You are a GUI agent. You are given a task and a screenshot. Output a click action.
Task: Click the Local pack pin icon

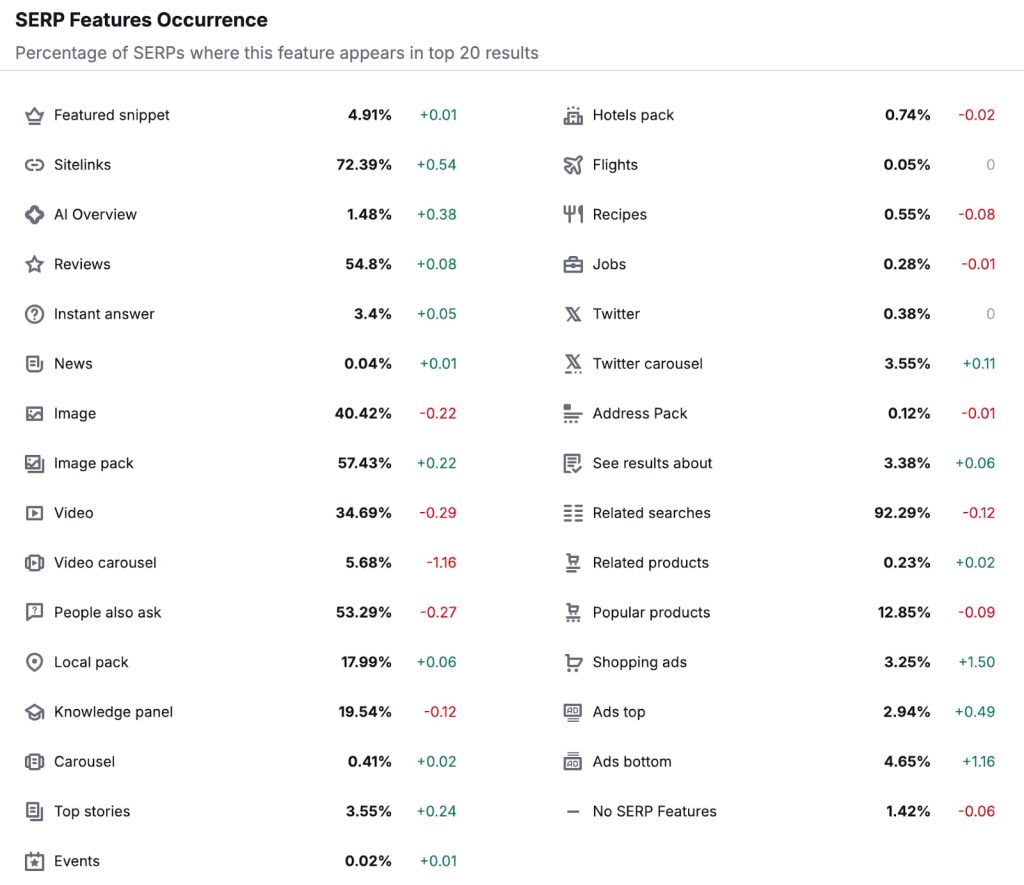(34, 662)
